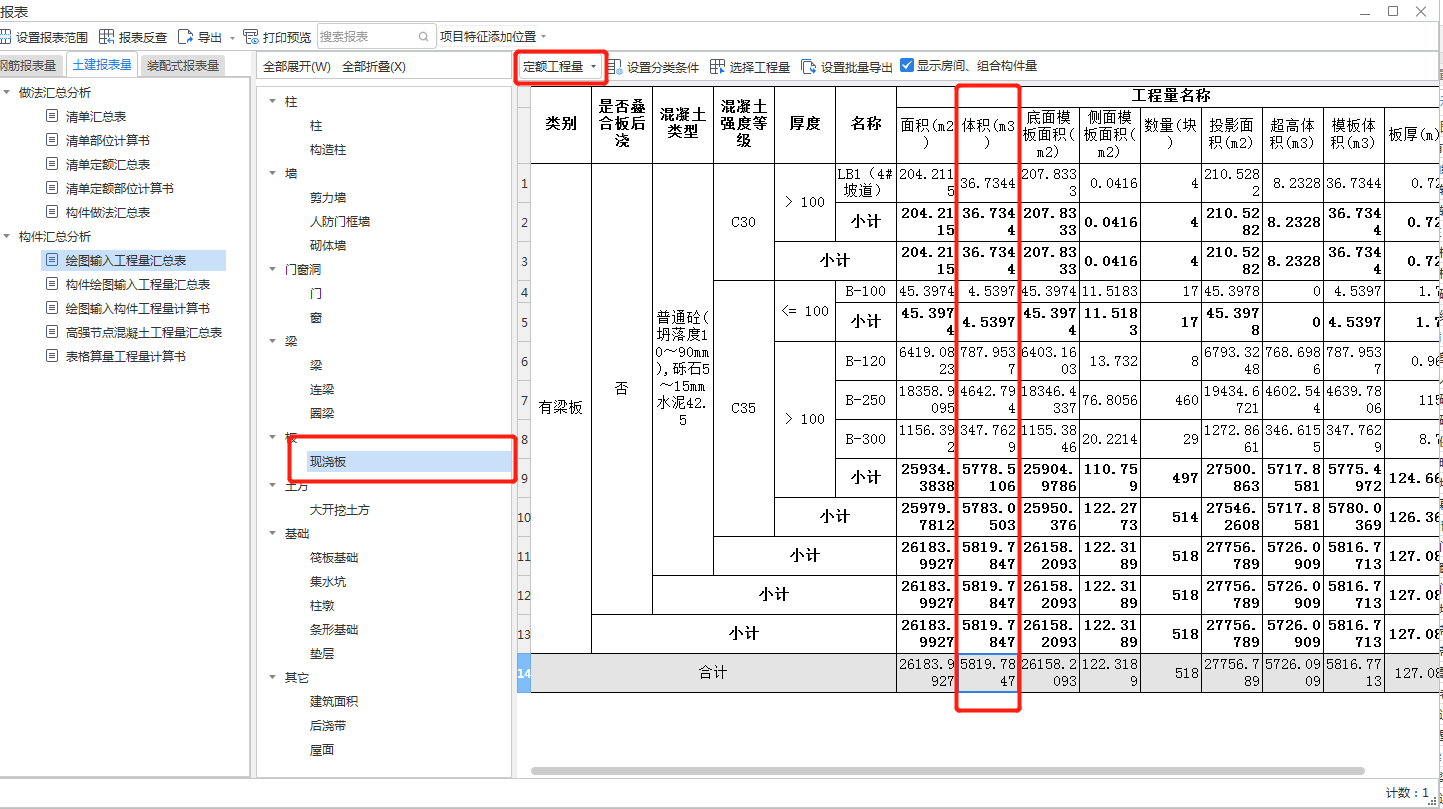Click document icon beside 清单部位计算书
The height and width of the screenshot is (809, 1443).
pos(52,140)
